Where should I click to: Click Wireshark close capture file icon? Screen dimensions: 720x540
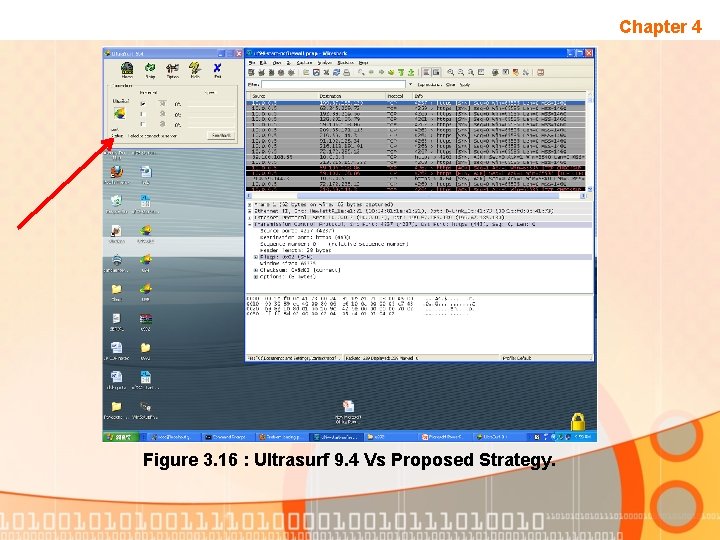tap(326, 73)
